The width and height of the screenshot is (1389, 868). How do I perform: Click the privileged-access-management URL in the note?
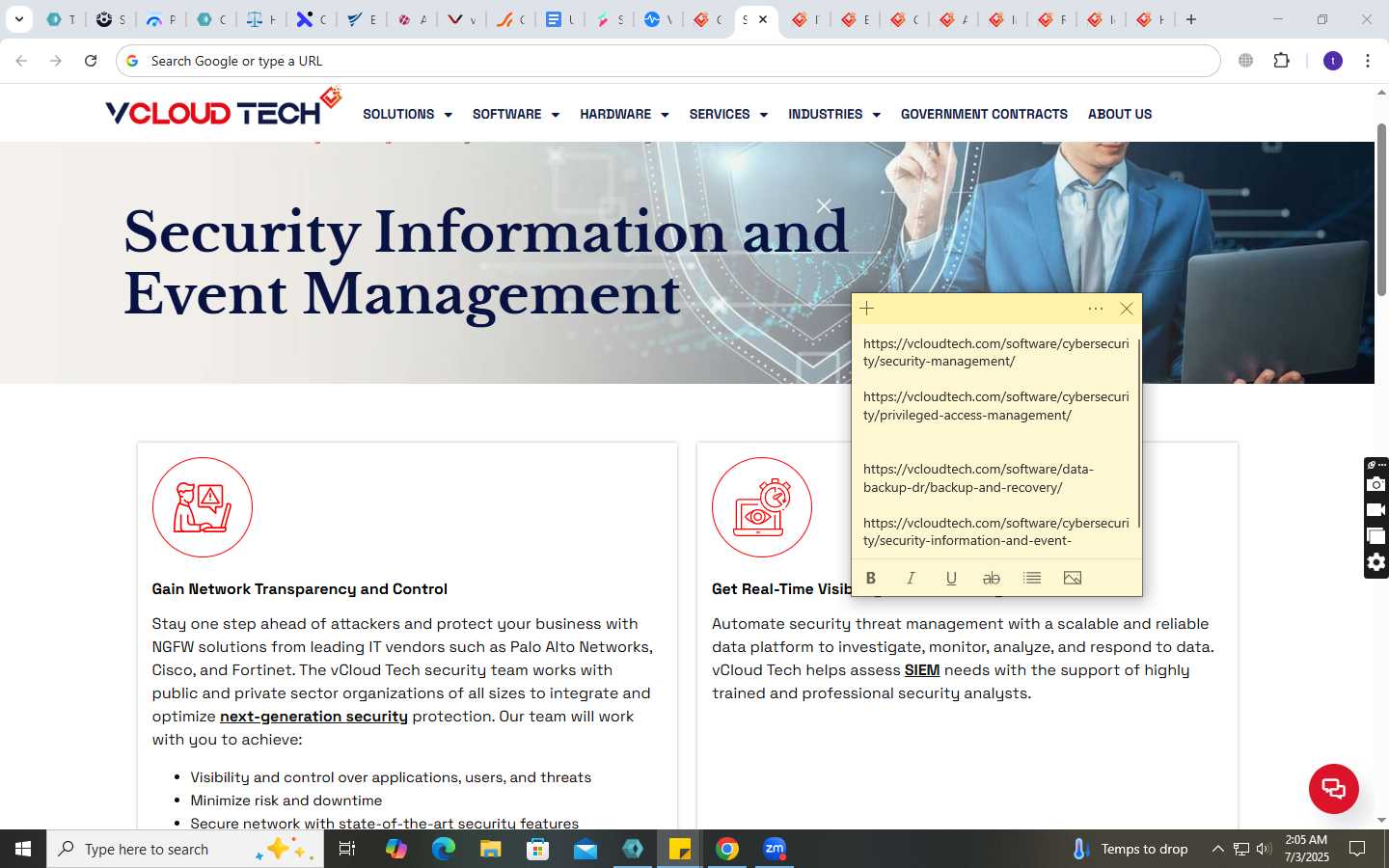[x=995, y=406]
